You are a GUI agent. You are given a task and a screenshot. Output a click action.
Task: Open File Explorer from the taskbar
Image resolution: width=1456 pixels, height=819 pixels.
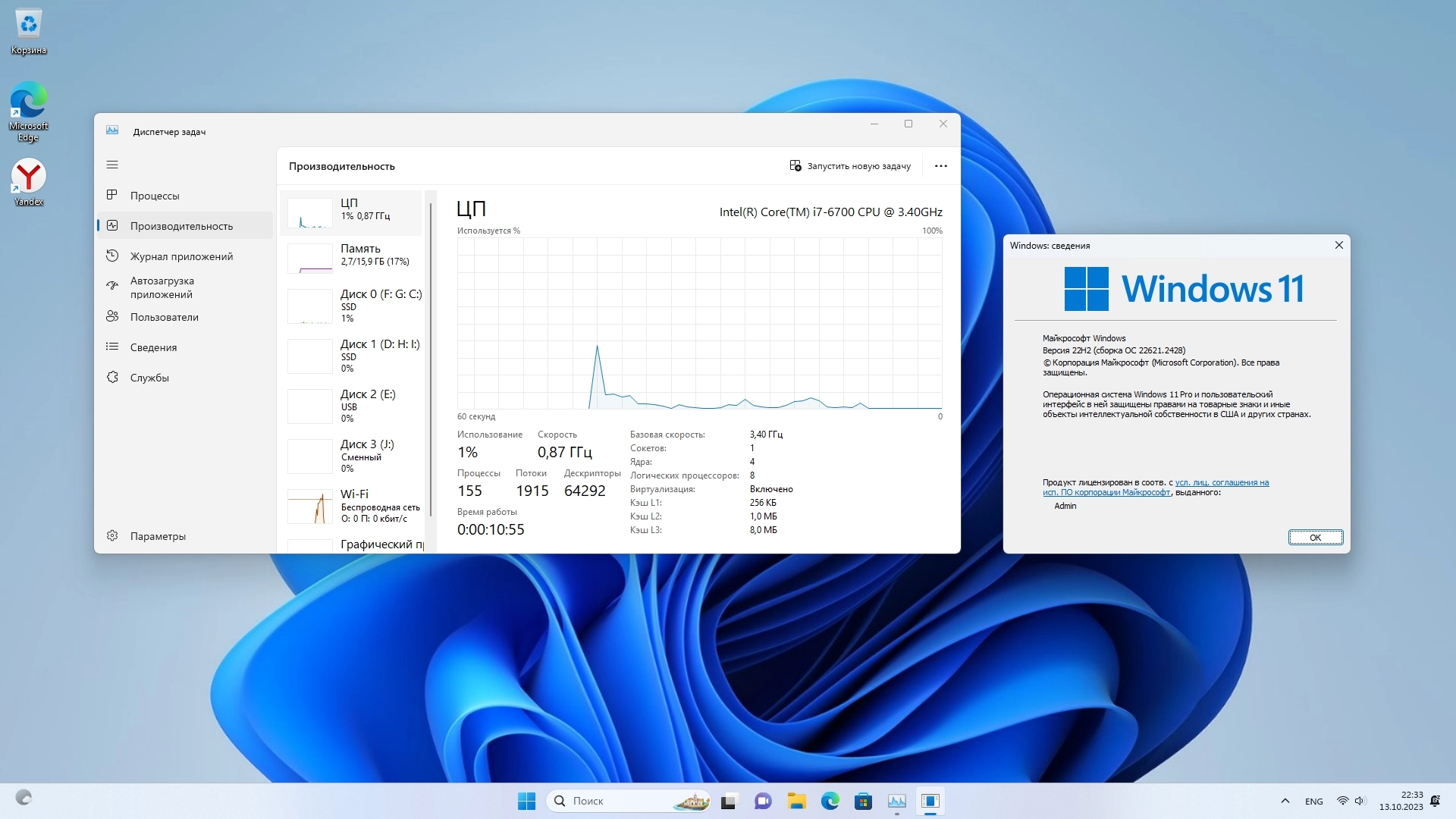[x=796, y=801]
